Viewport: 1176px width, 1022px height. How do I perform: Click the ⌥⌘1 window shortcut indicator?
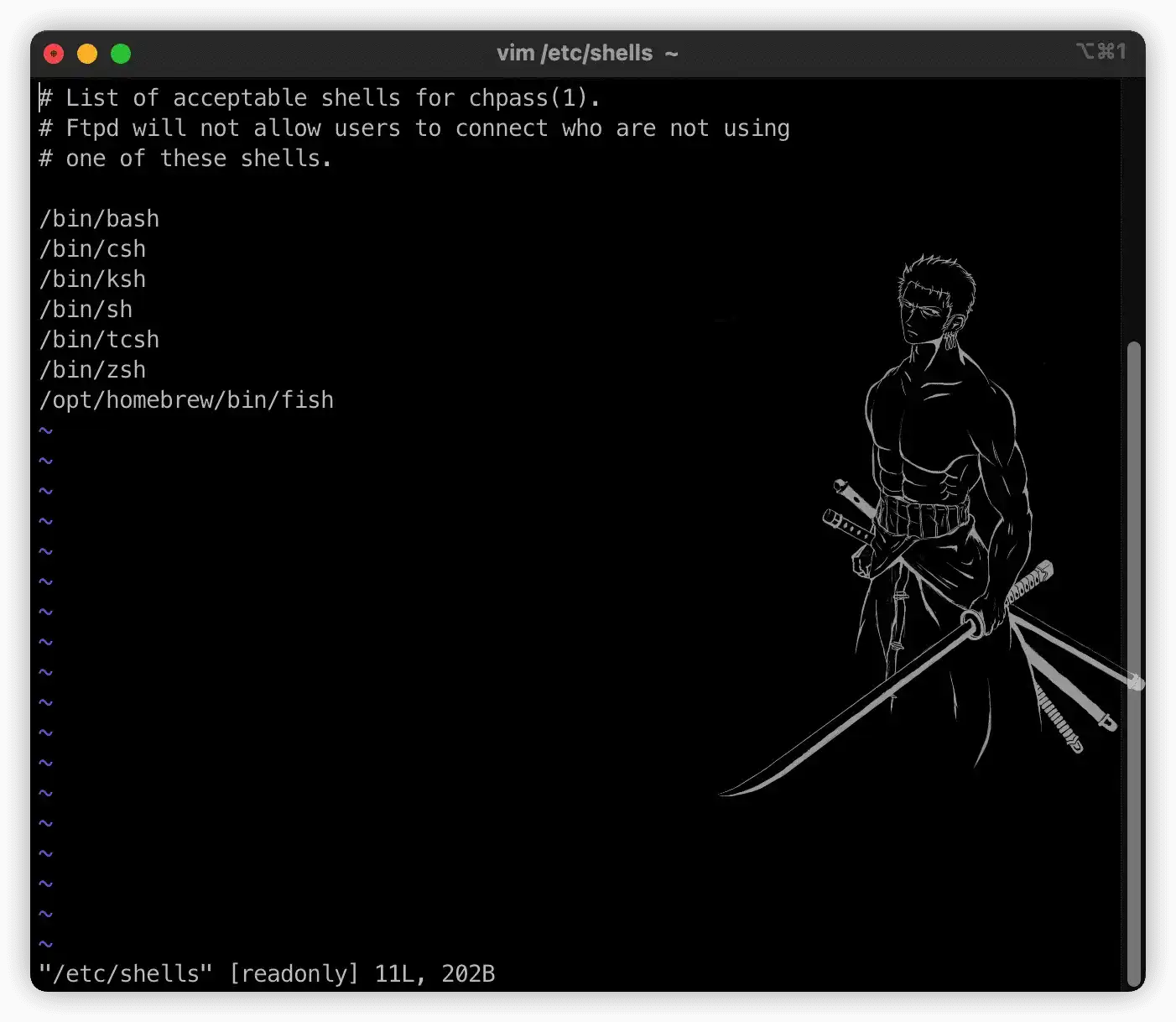click(x=1101, y=52)
